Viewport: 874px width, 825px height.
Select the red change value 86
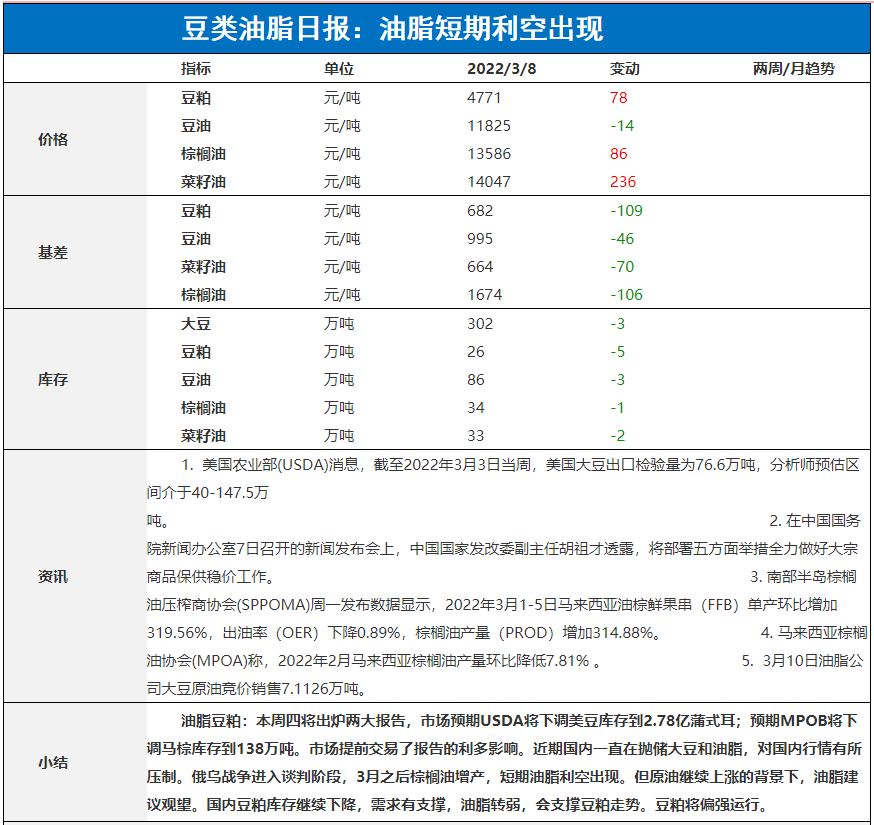[619, 154]
